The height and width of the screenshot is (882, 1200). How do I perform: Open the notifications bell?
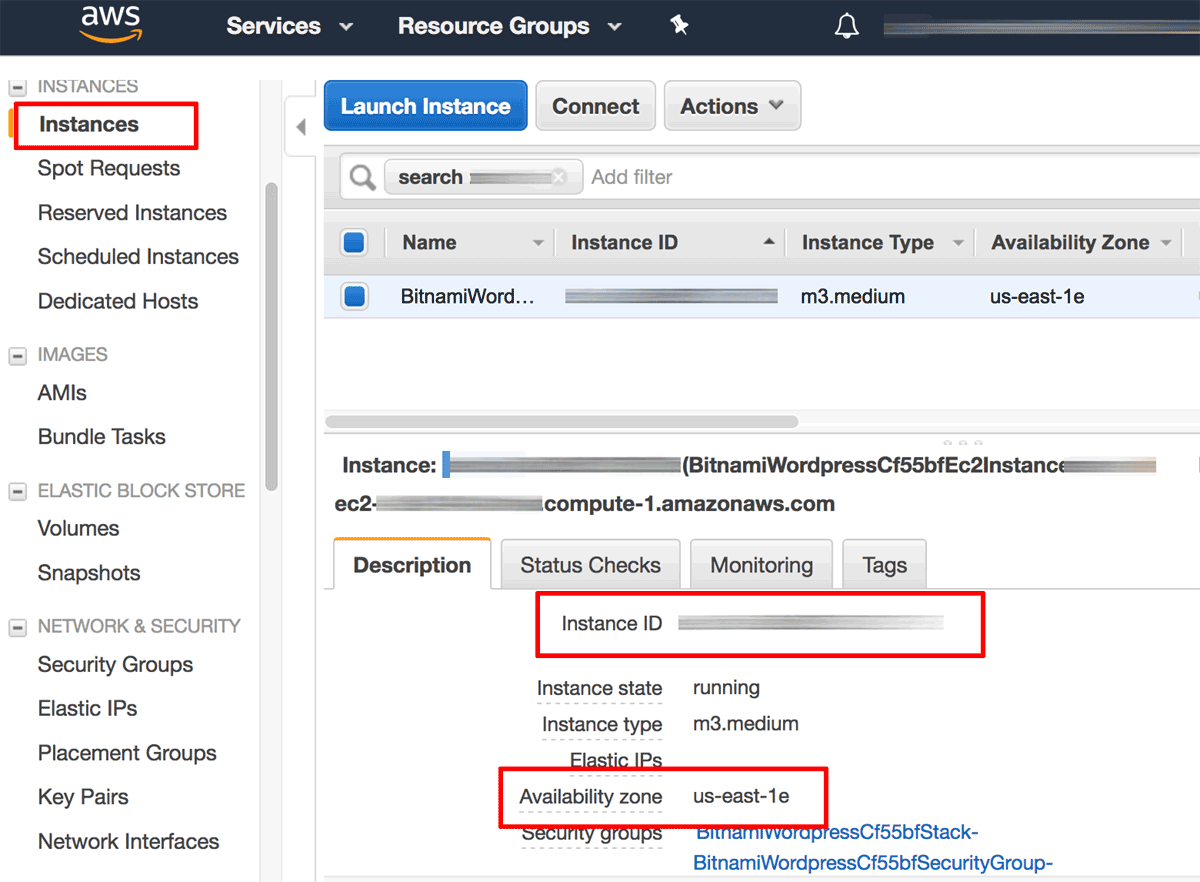click(846, 25)
